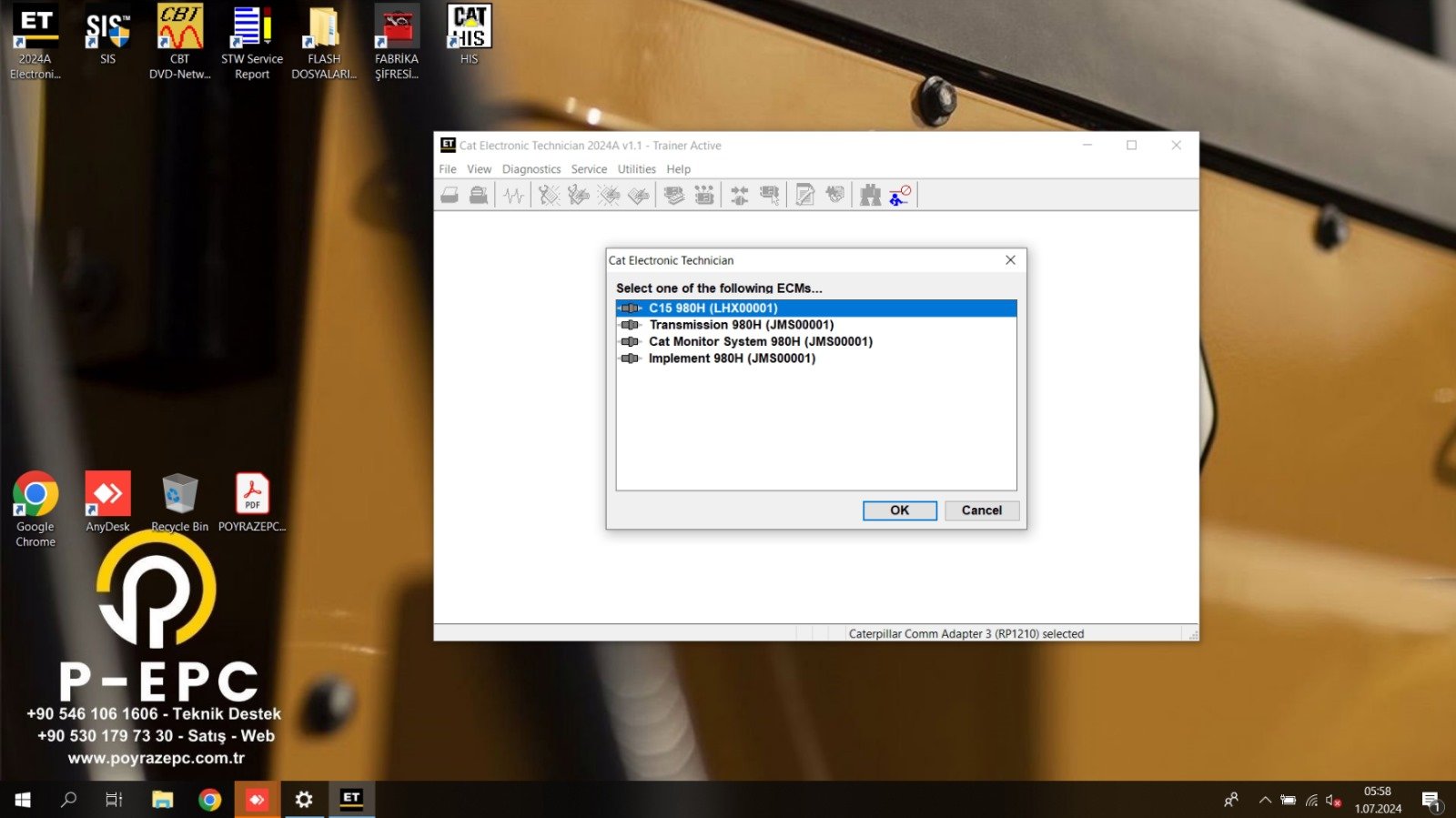
Task: Open Google Chrome desktop shortcut
Action: (35, 510)
